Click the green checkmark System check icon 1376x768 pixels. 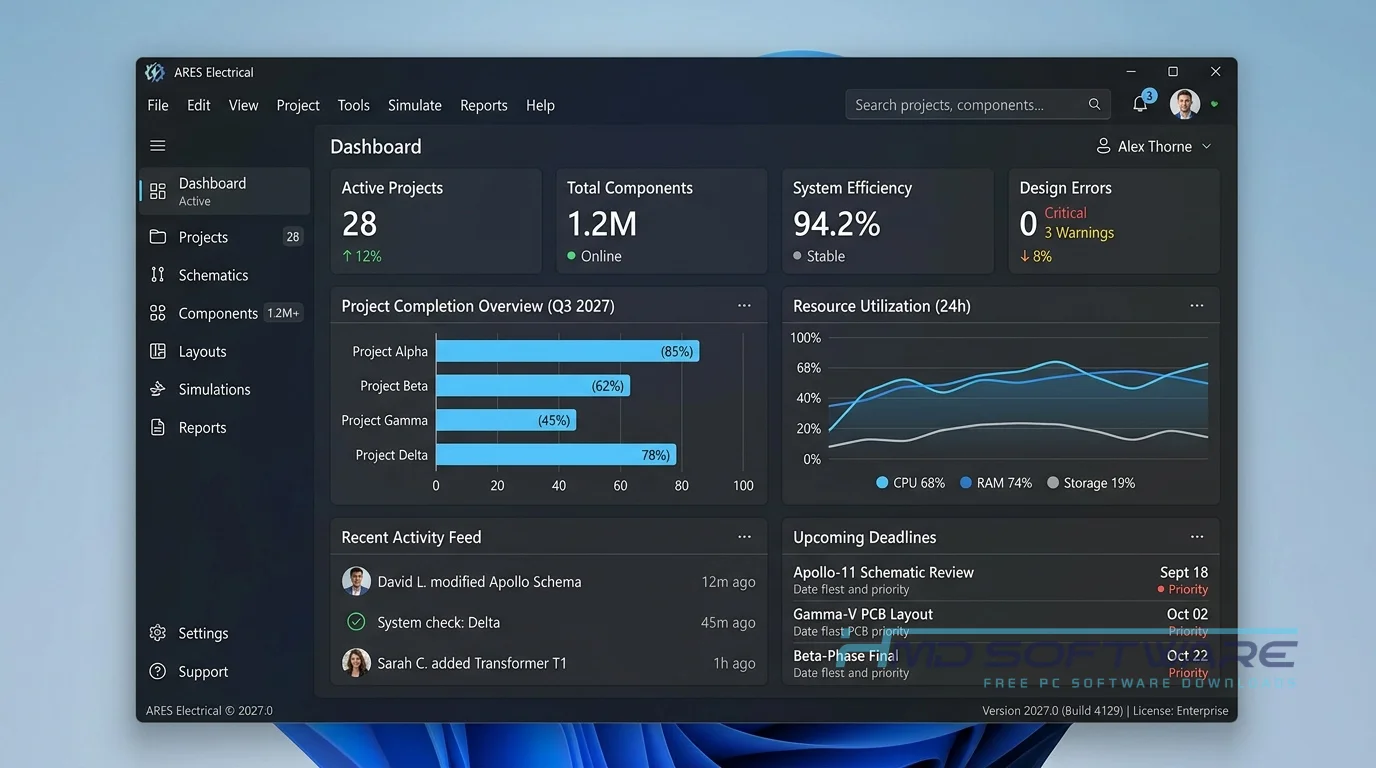(x=356, y=622)
